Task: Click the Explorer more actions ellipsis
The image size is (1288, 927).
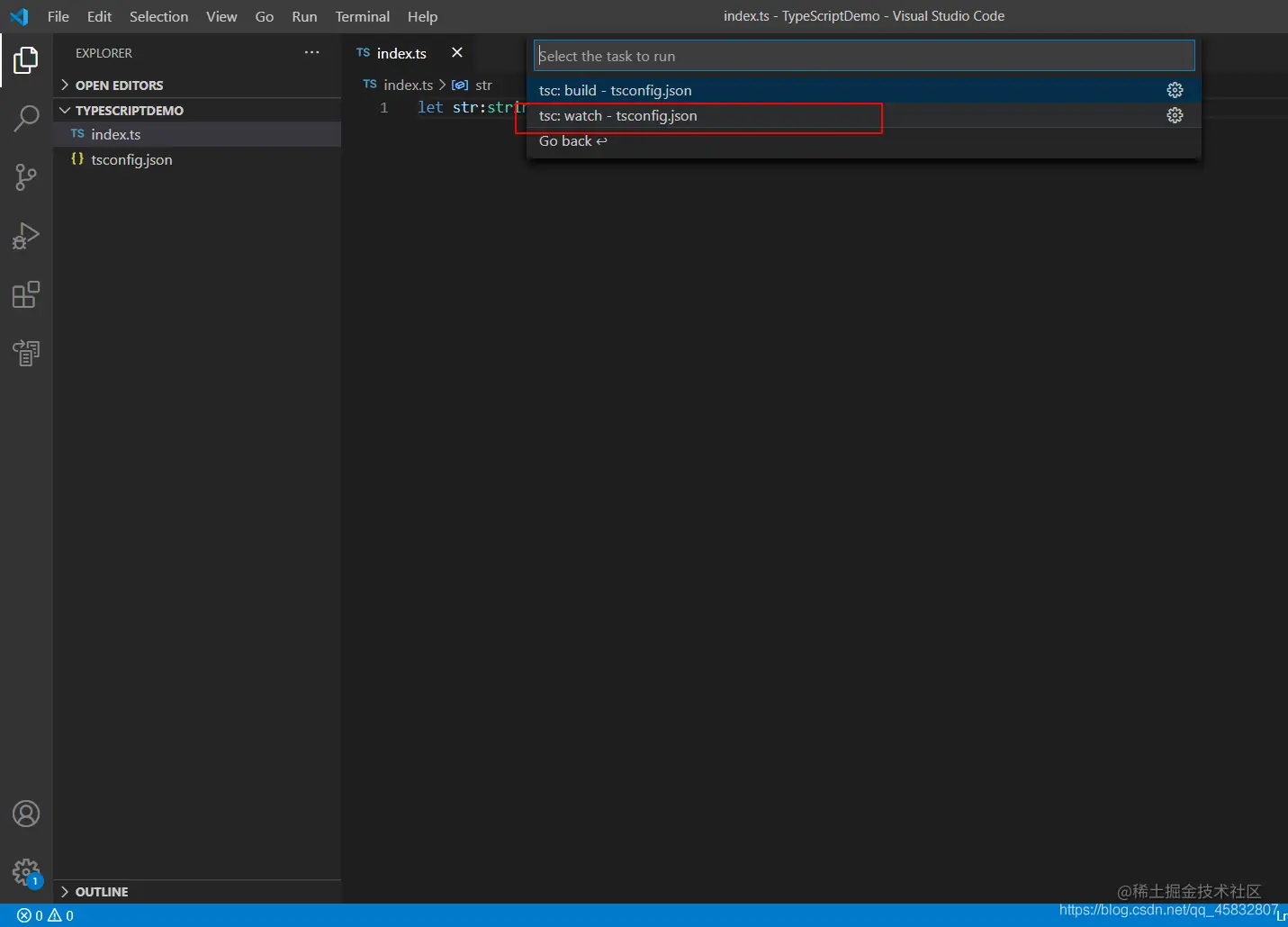Action: pos(311,52)
